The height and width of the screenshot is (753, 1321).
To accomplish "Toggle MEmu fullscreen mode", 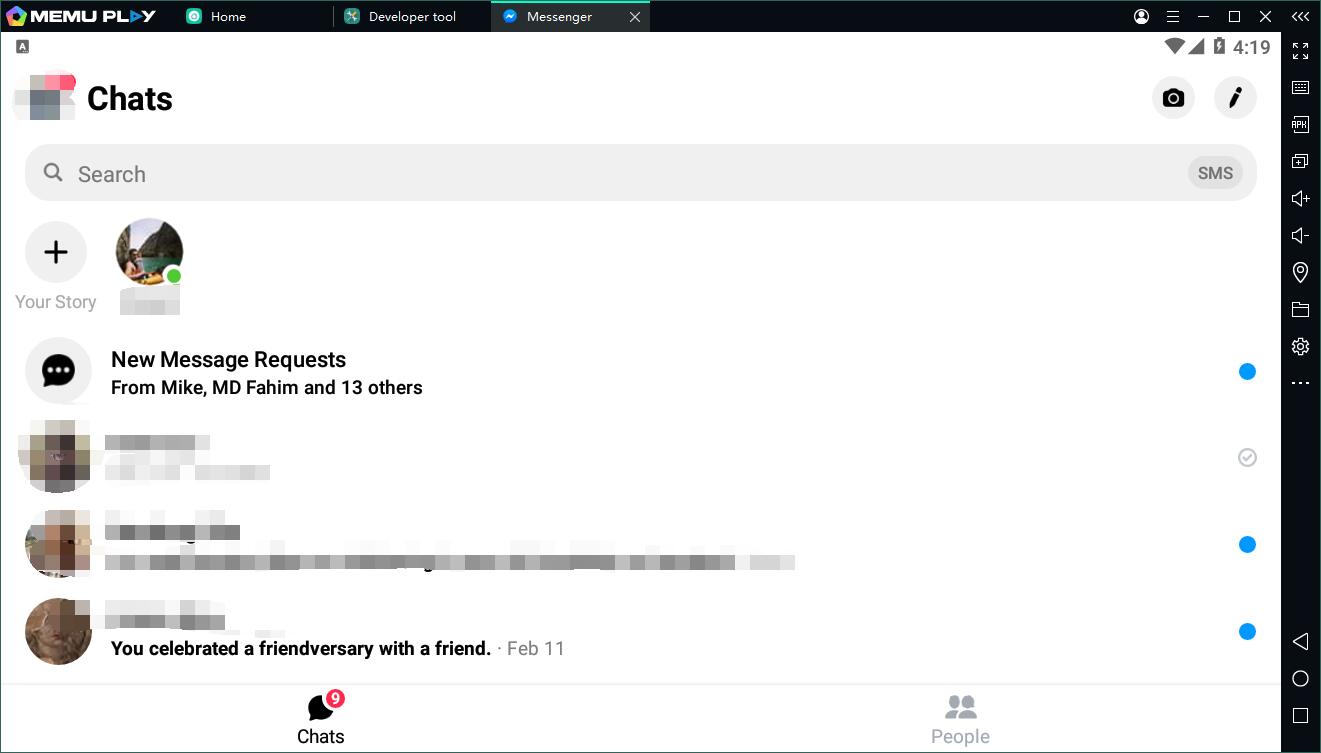I will click(x=1300, y=50).
